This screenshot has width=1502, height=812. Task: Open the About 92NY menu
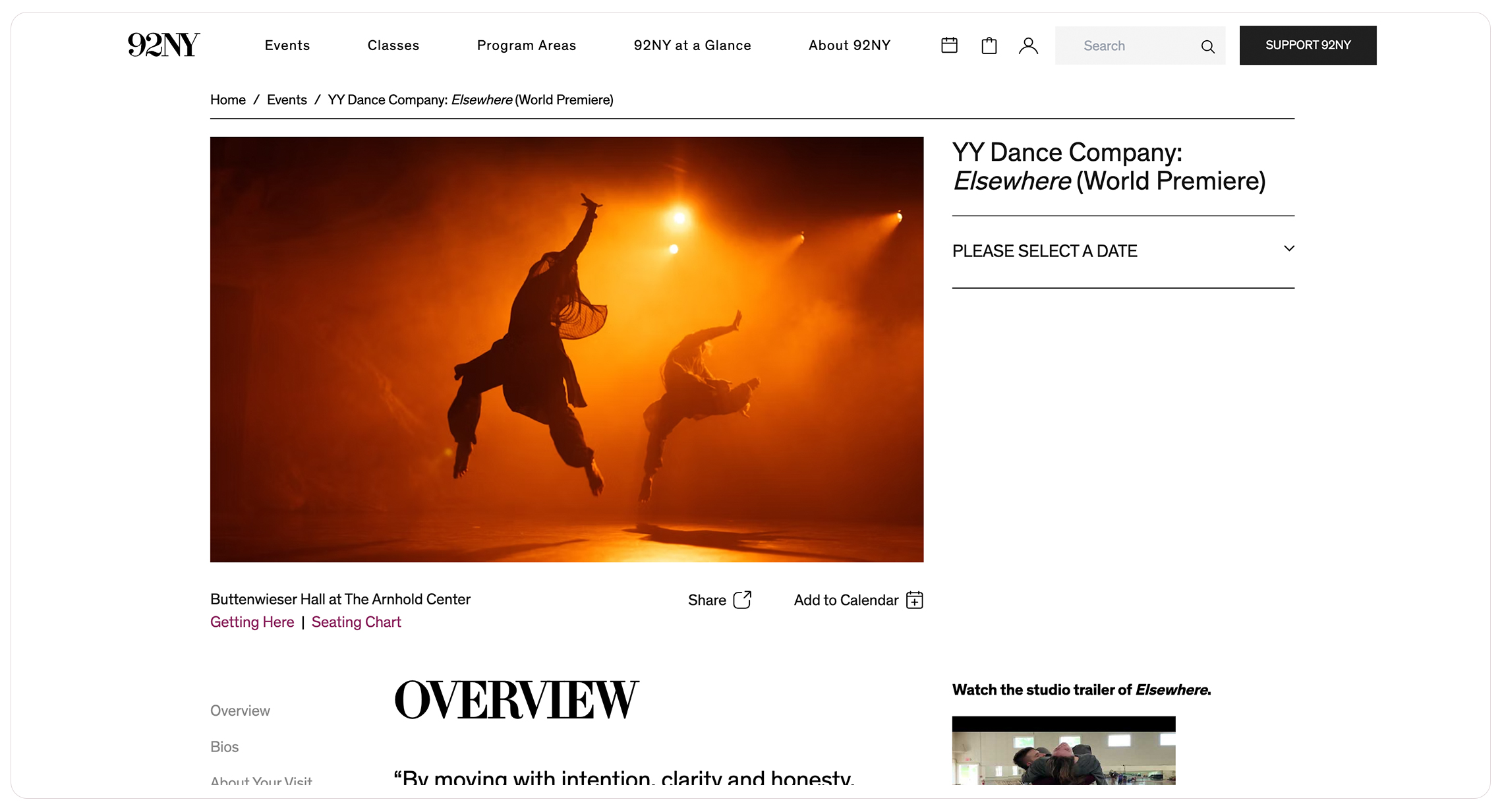pos(850,45)
